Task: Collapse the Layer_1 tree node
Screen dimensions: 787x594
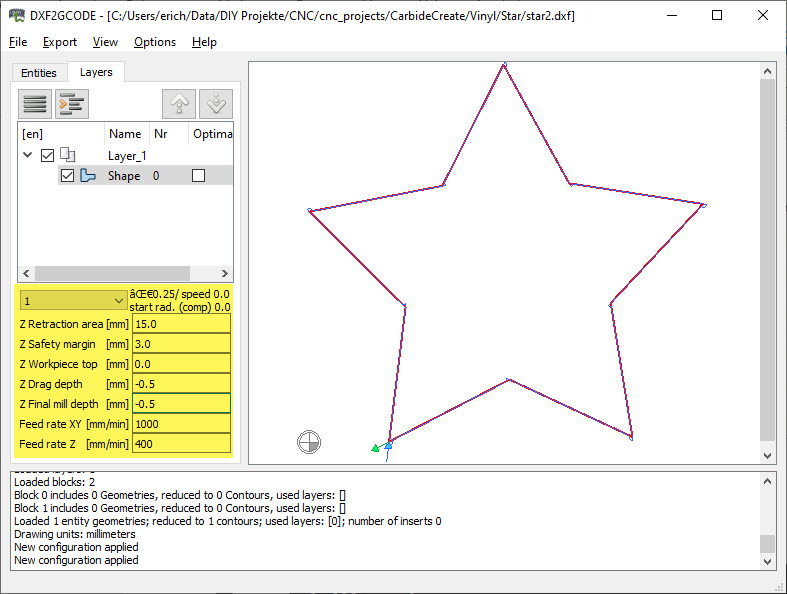Action: 27,155
